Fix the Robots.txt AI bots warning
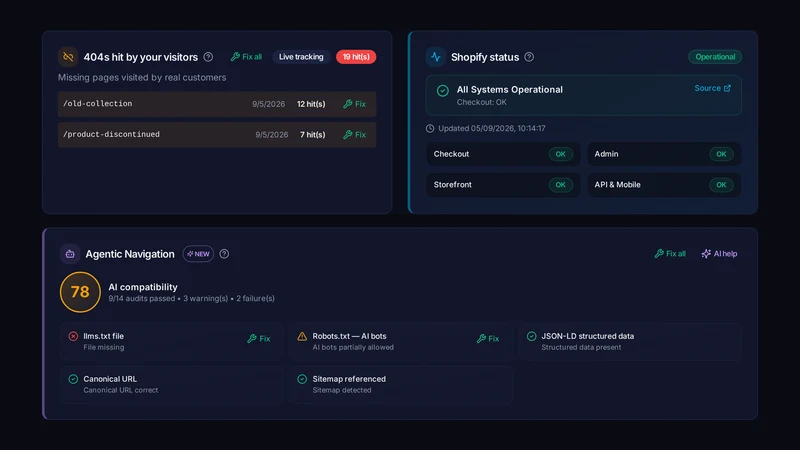The image size is (800, 450). (488, 339)
